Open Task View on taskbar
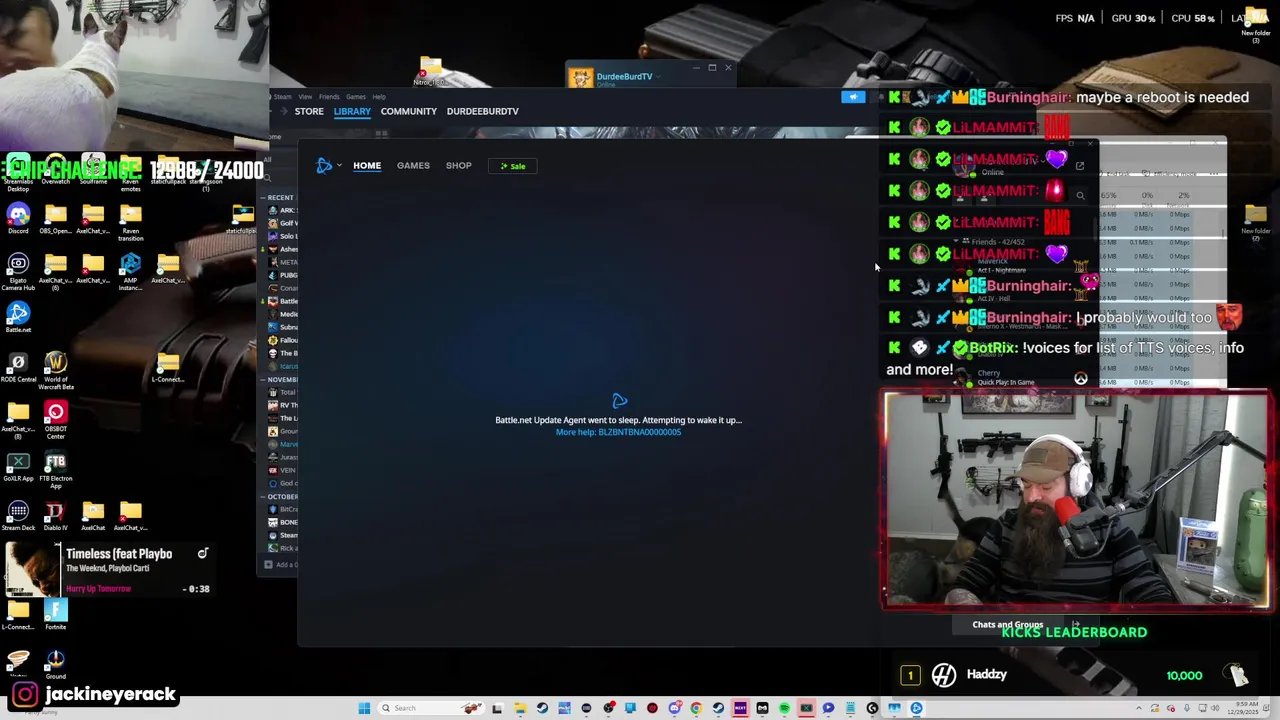Image resolution: width=1280 pixels, height=720 pixels. (x=497, y=708)
